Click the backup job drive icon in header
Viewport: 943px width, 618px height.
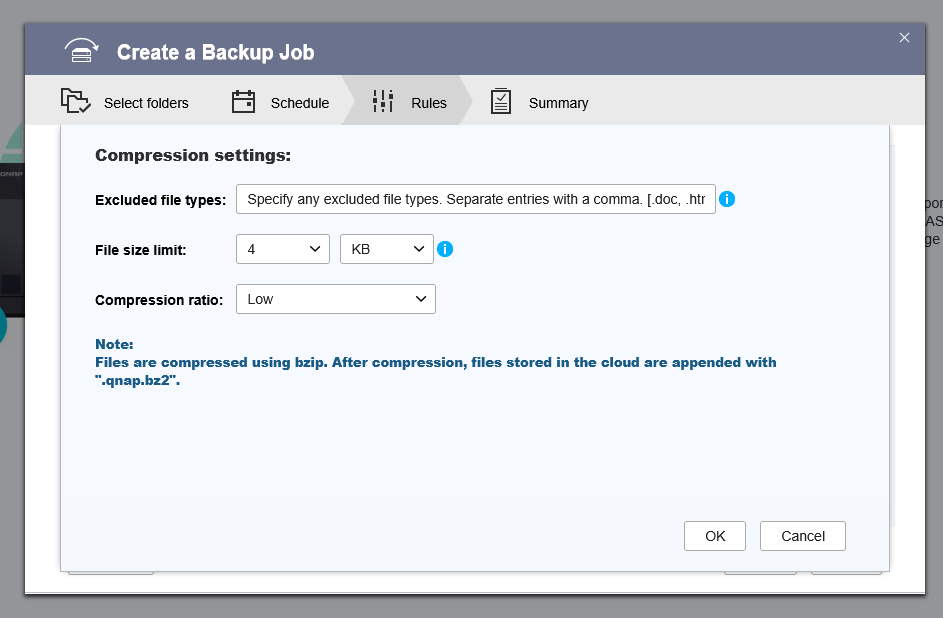click(81, 51)
